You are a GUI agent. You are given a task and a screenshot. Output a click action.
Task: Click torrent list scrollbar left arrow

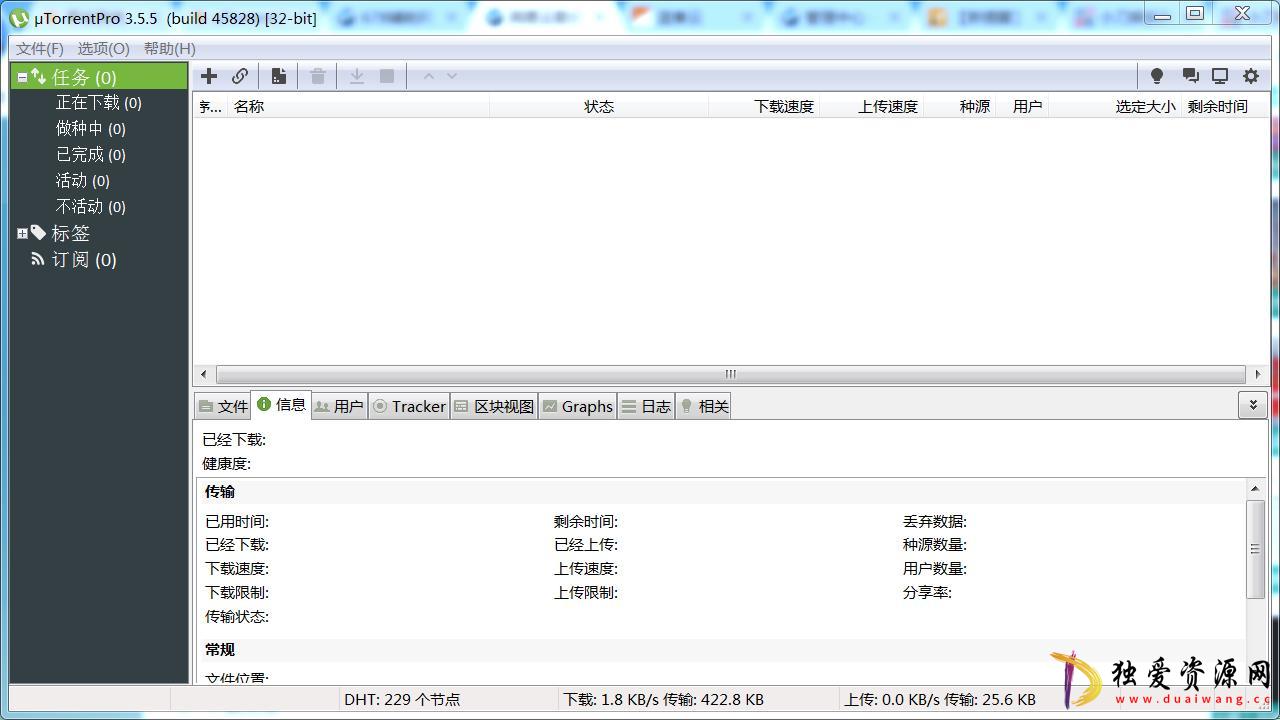point(204,374)
